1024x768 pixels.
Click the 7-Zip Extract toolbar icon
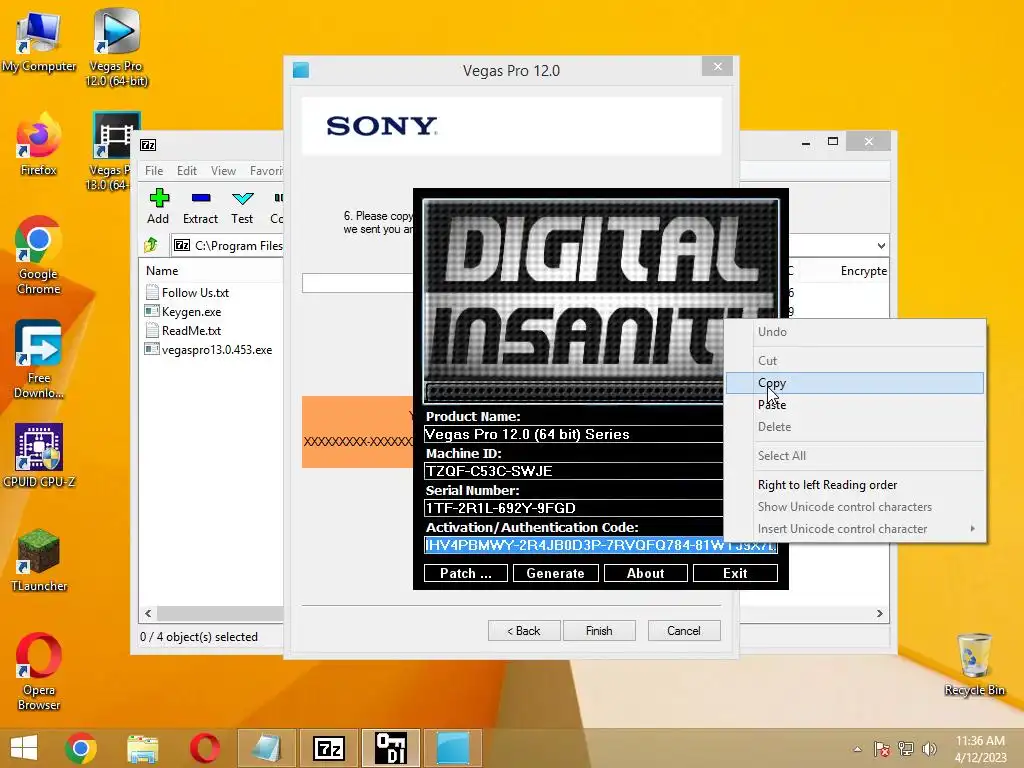pyautogui.click(x=200, y=206)
